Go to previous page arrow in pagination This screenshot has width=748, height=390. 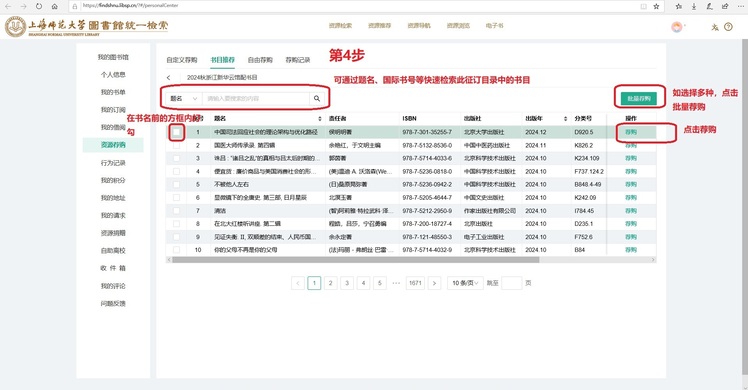[298, 283]
